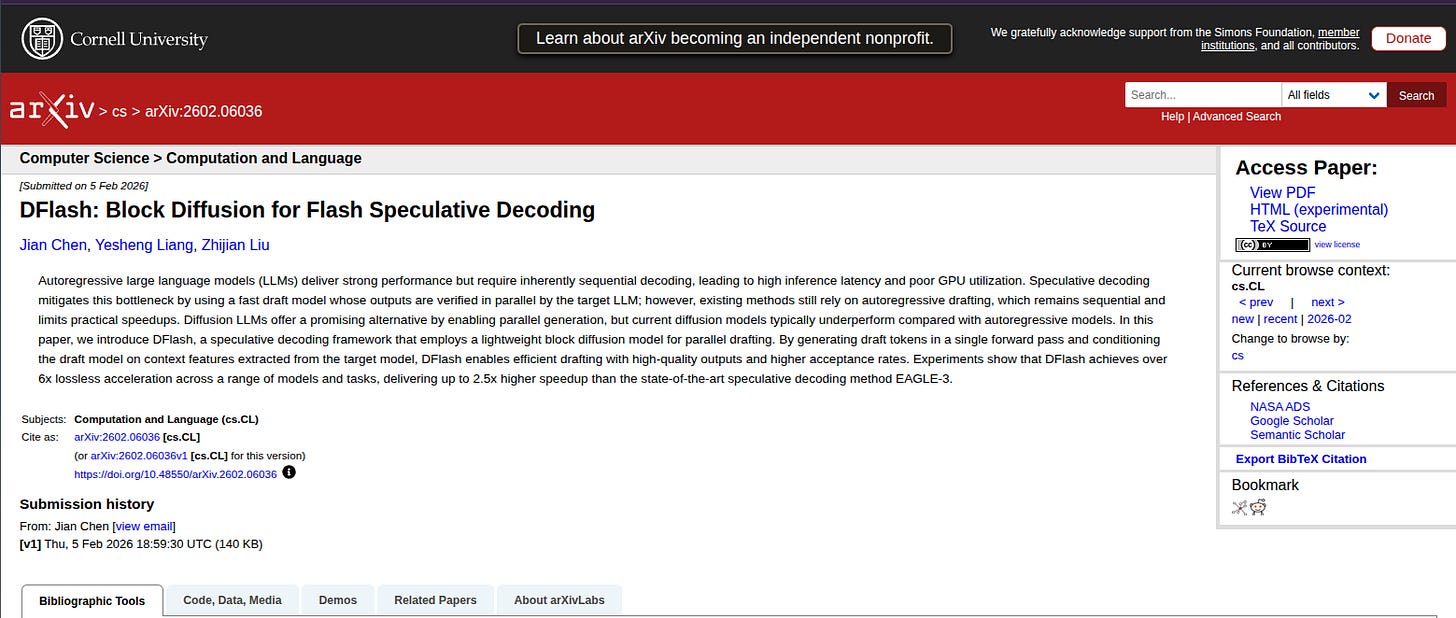This screenshot has height=618, width=1456.
Task: Switch to Code, Data, Media tab
Action: (232, 600)
